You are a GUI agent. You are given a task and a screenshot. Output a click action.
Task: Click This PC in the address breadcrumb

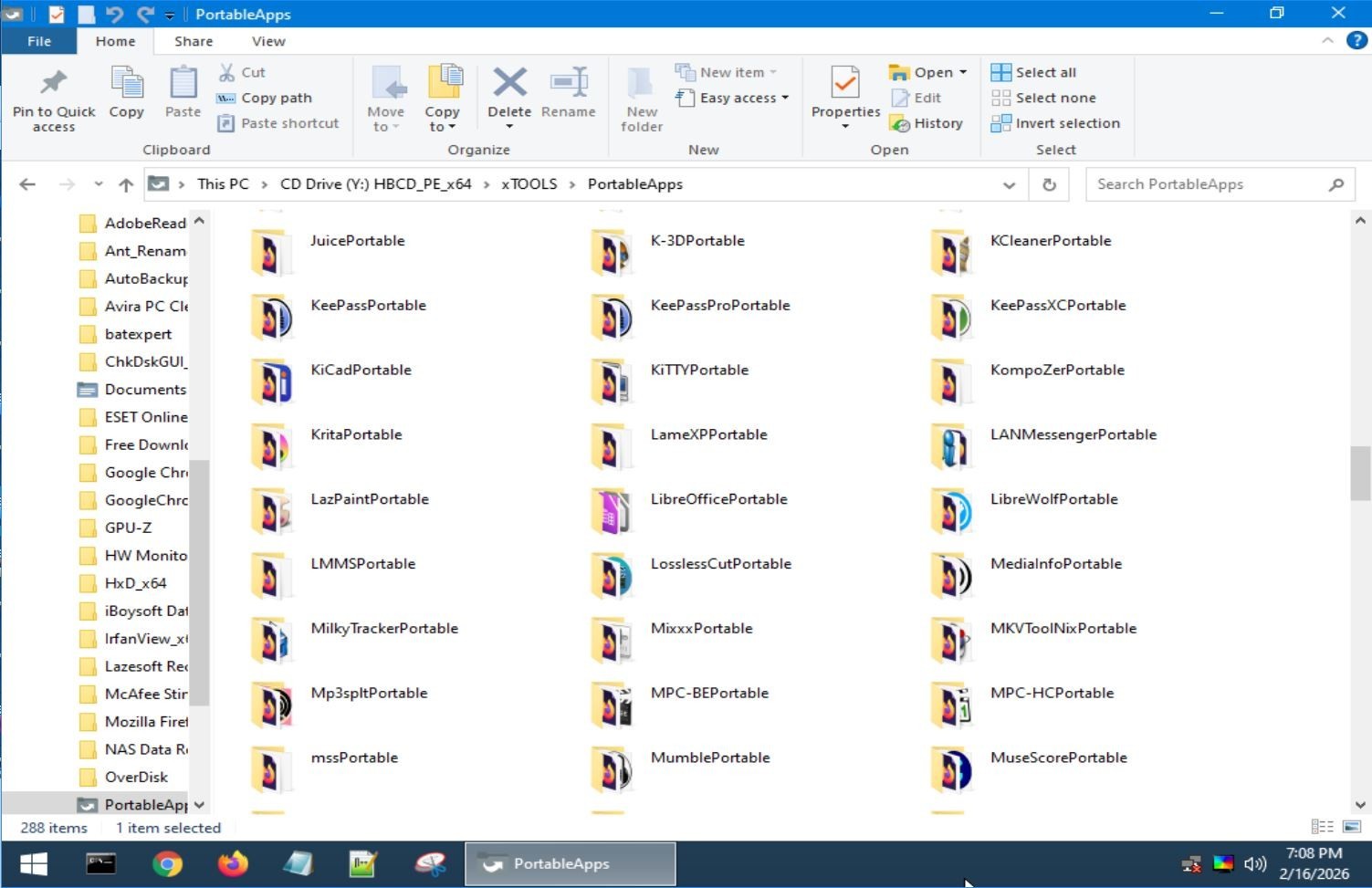pos(223,184)
